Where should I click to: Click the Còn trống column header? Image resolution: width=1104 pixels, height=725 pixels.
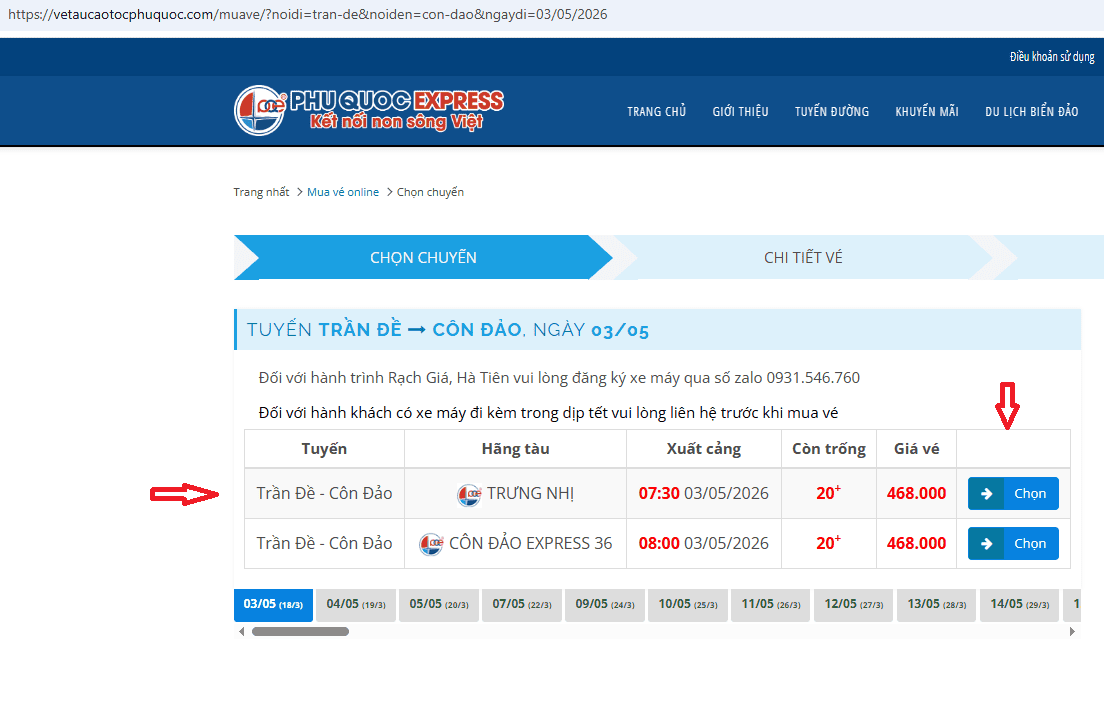829,449
